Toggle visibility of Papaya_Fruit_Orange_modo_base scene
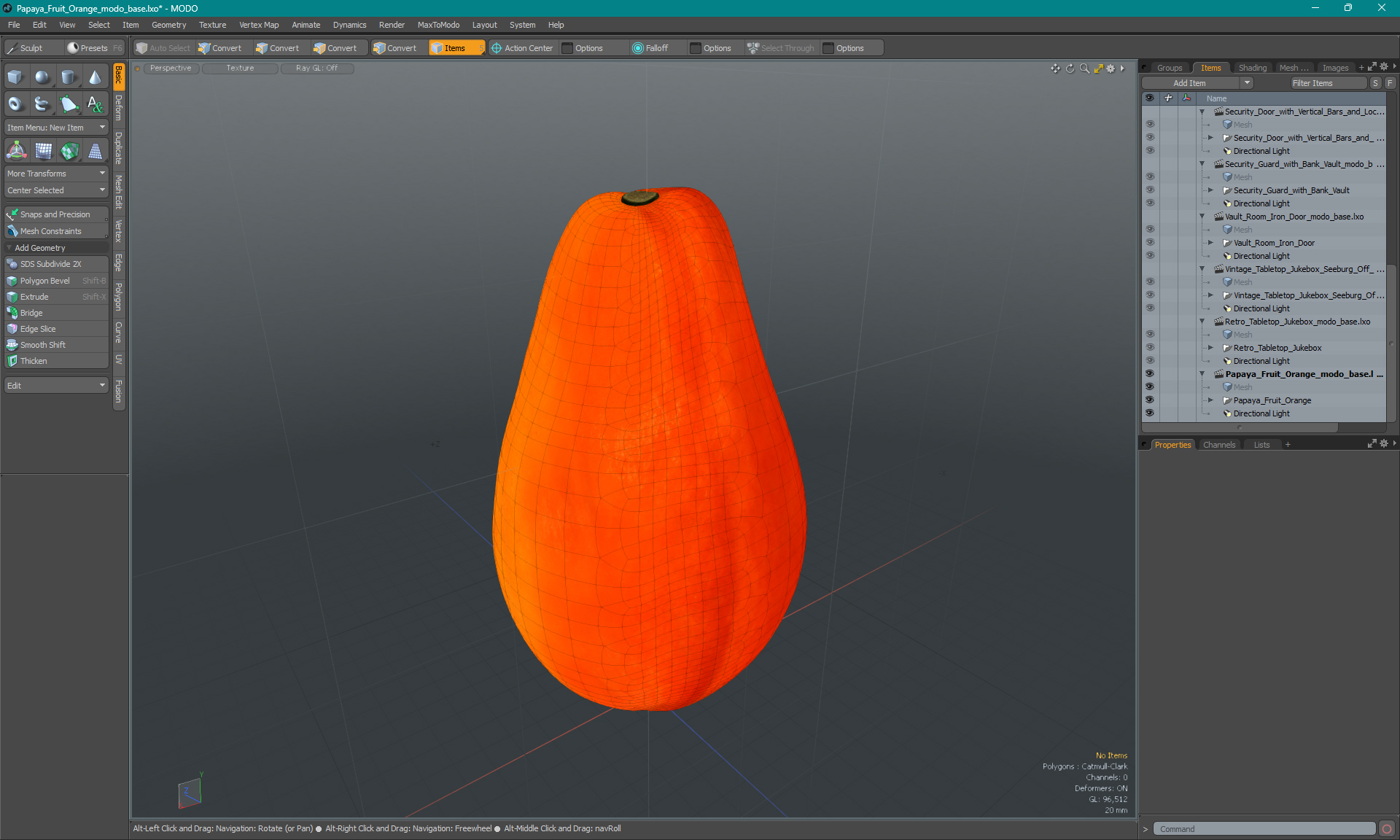The height and width of the screenshot is (840, 1400). (1150, 374)
